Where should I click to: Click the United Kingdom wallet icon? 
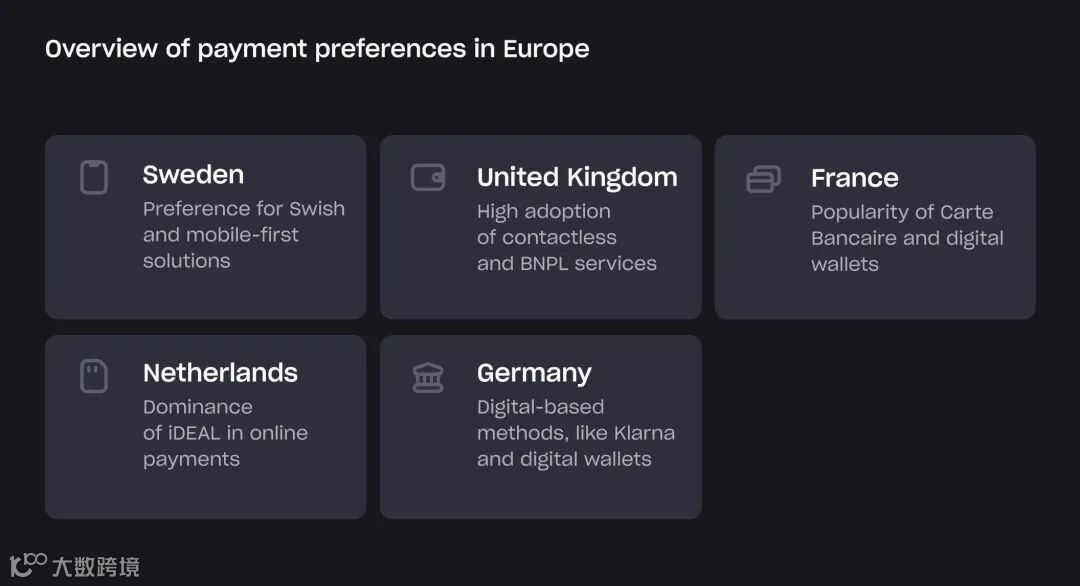pyautogui.click(x=428, y=177)
